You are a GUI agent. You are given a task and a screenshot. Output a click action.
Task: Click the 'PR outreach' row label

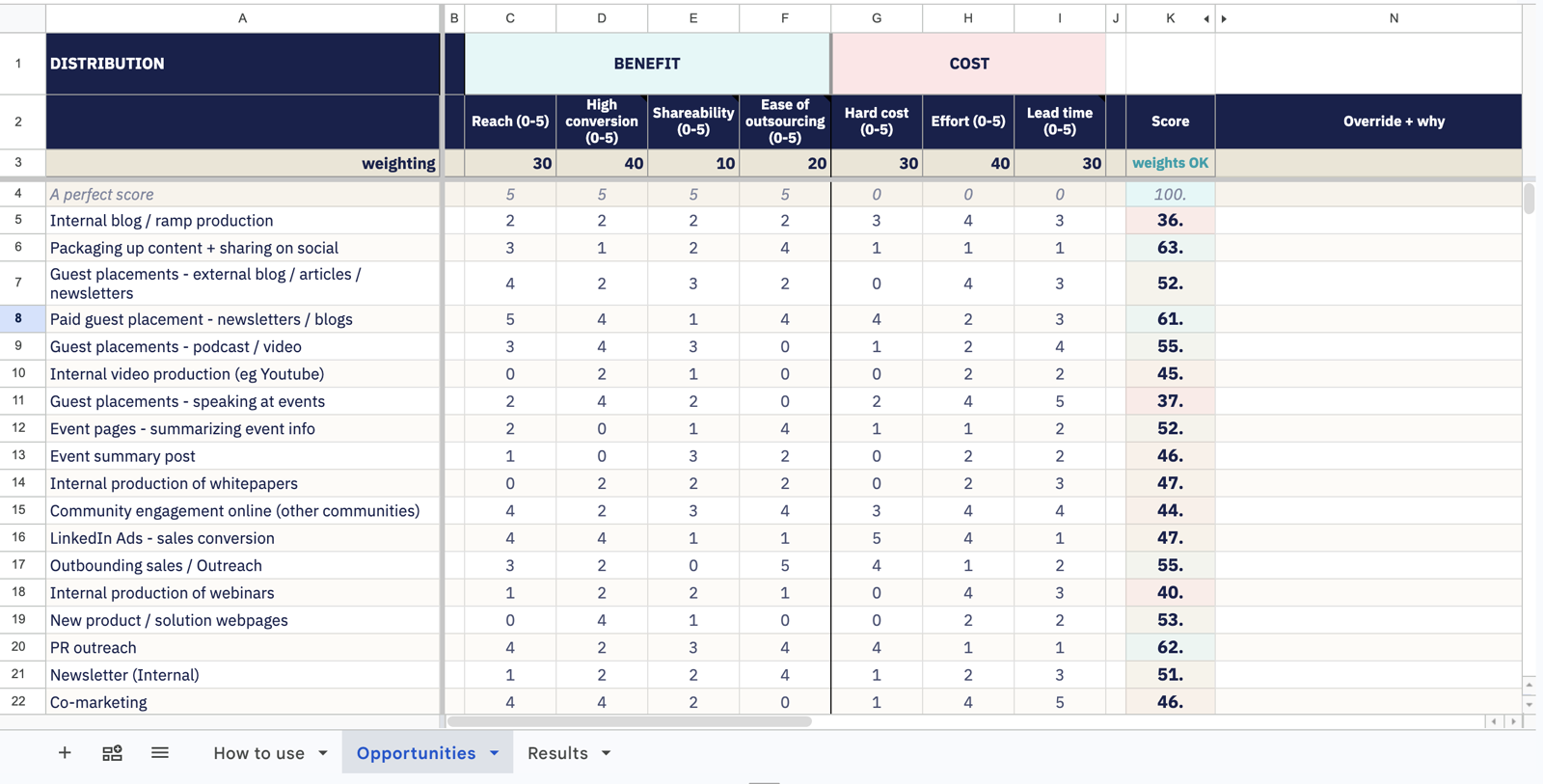[243, 648]
